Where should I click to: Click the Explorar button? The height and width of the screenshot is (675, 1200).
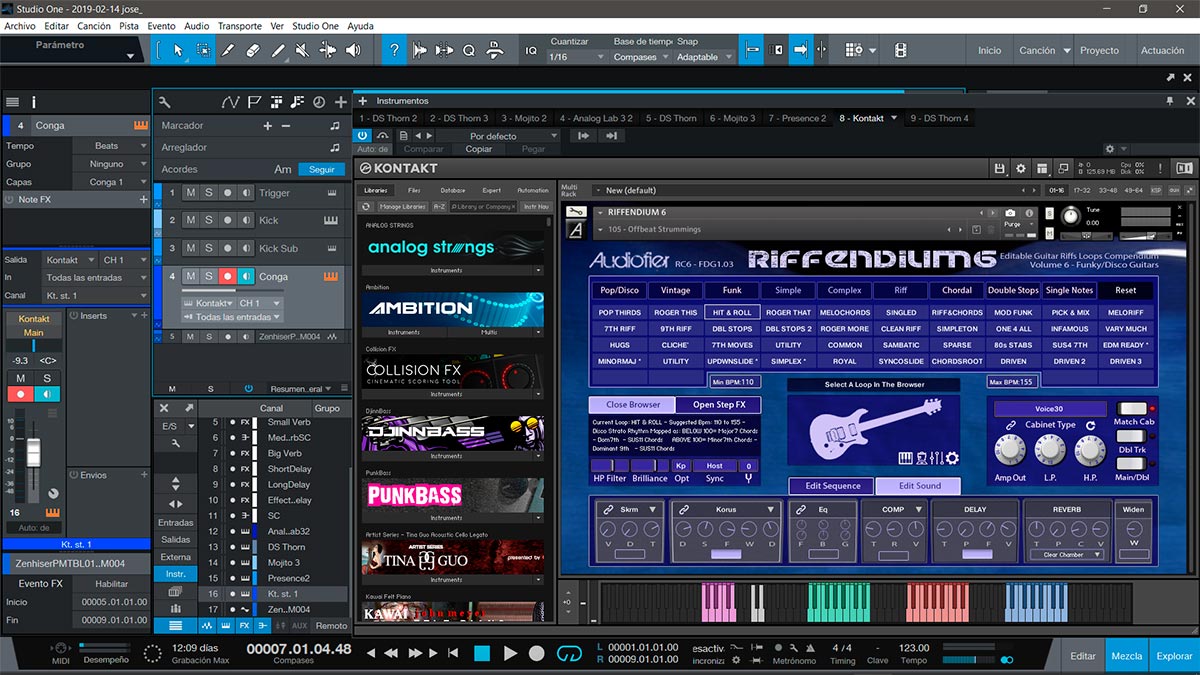click(x=1174, y=656)
